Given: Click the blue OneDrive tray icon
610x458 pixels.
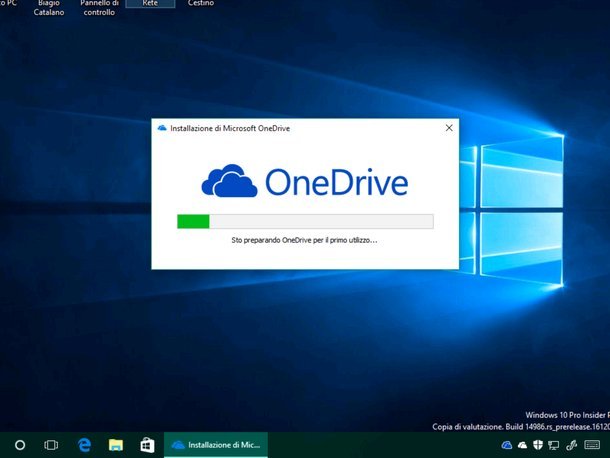Looking at the screenshot, I should (x=507, y=445).
